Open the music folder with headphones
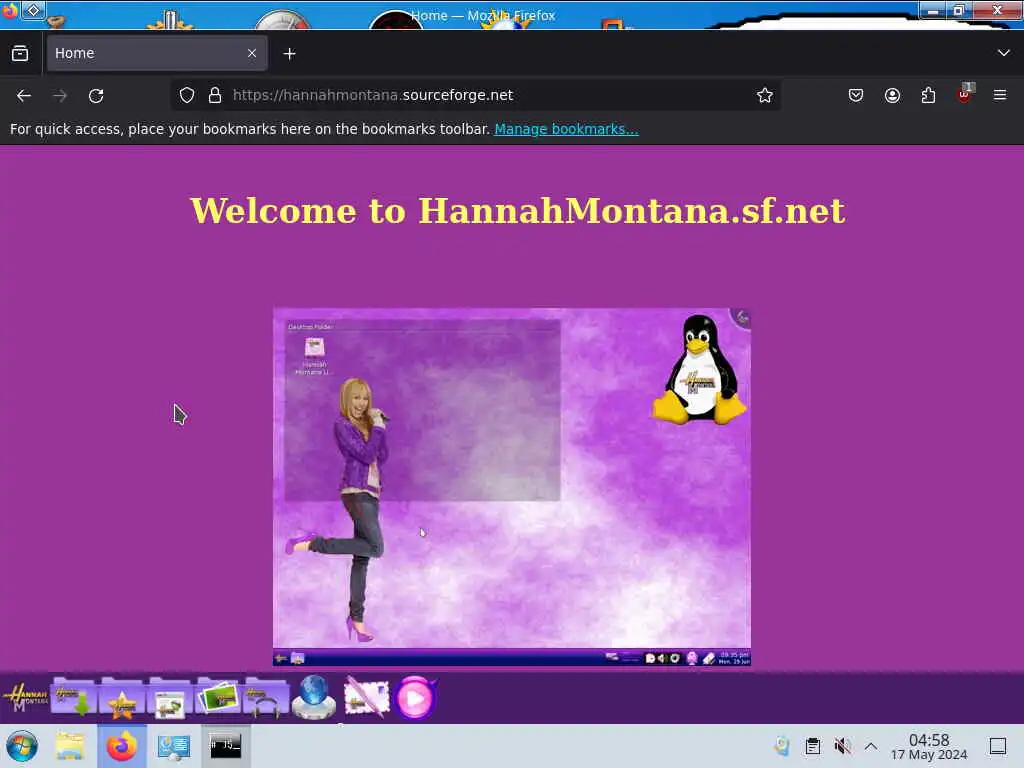1024x768 pixels. (266, 697)
